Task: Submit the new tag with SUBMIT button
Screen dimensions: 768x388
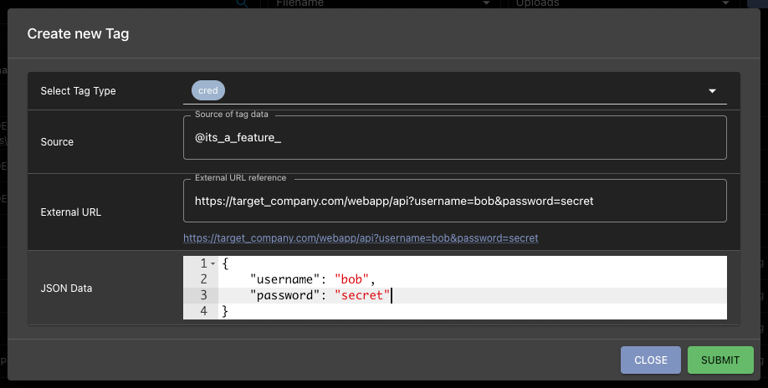Action: click(720, 360)
